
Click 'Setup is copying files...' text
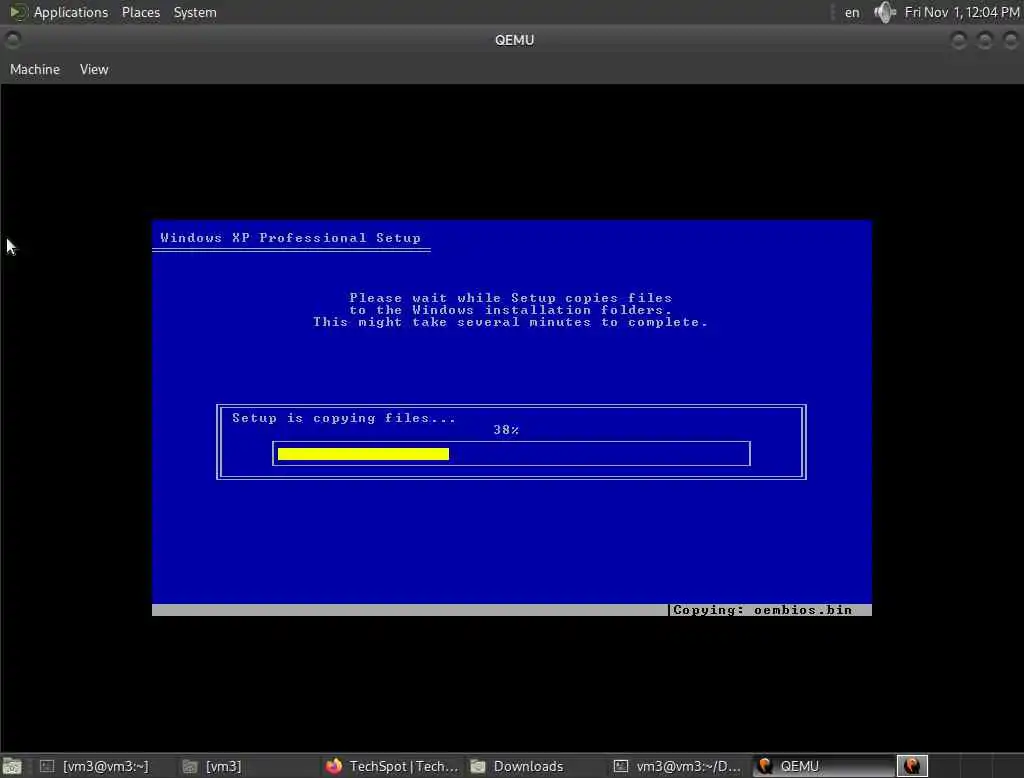tap(344, 418)
